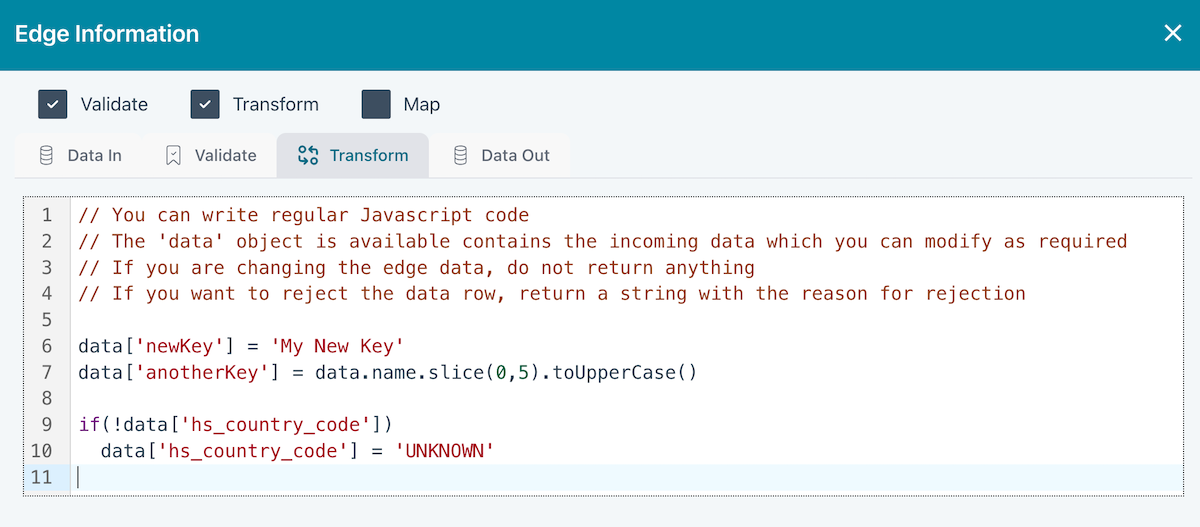Viewport: 1200px width, 527px height.
Task: Switch to the Data In tab
Action: pyautogui.click(x=80, y=155)
